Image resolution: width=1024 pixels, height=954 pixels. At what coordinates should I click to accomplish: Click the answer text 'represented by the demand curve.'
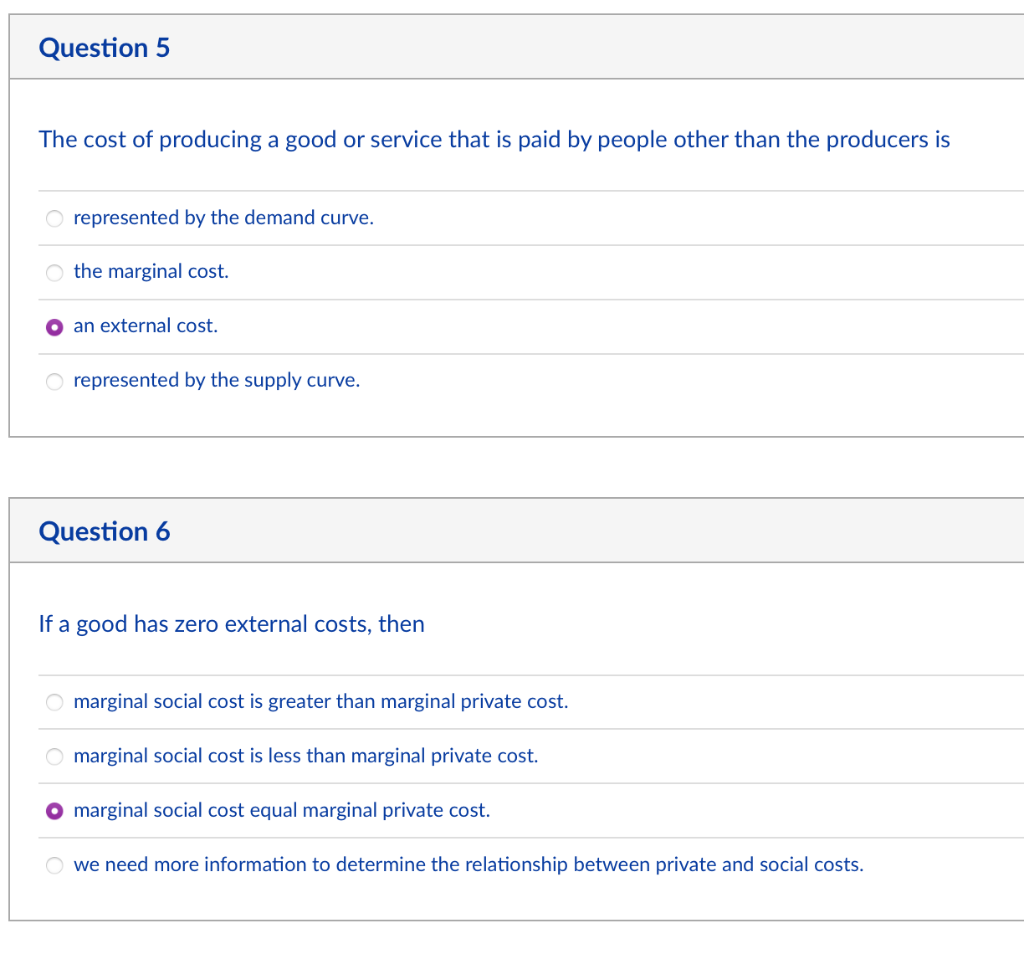[x=223, y=218]
